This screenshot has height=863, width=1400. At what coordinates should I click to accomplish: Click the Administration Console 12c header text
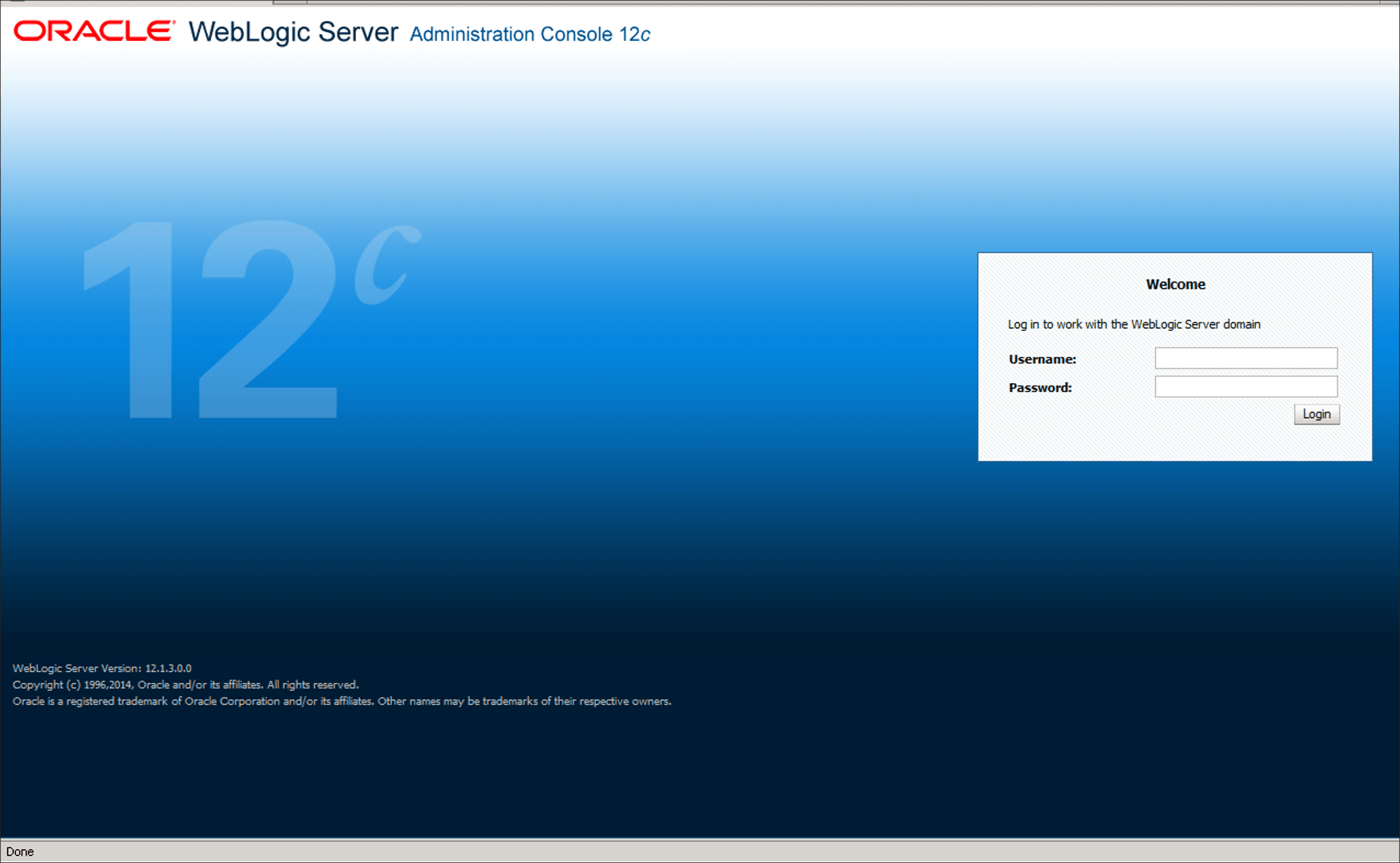click(x=530, y=34)
